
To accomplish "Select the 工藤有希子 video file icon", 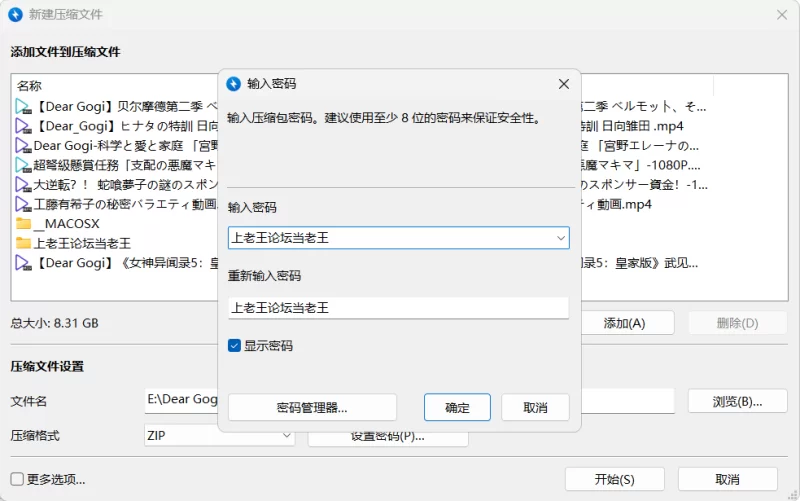I will tap(24, 203).
